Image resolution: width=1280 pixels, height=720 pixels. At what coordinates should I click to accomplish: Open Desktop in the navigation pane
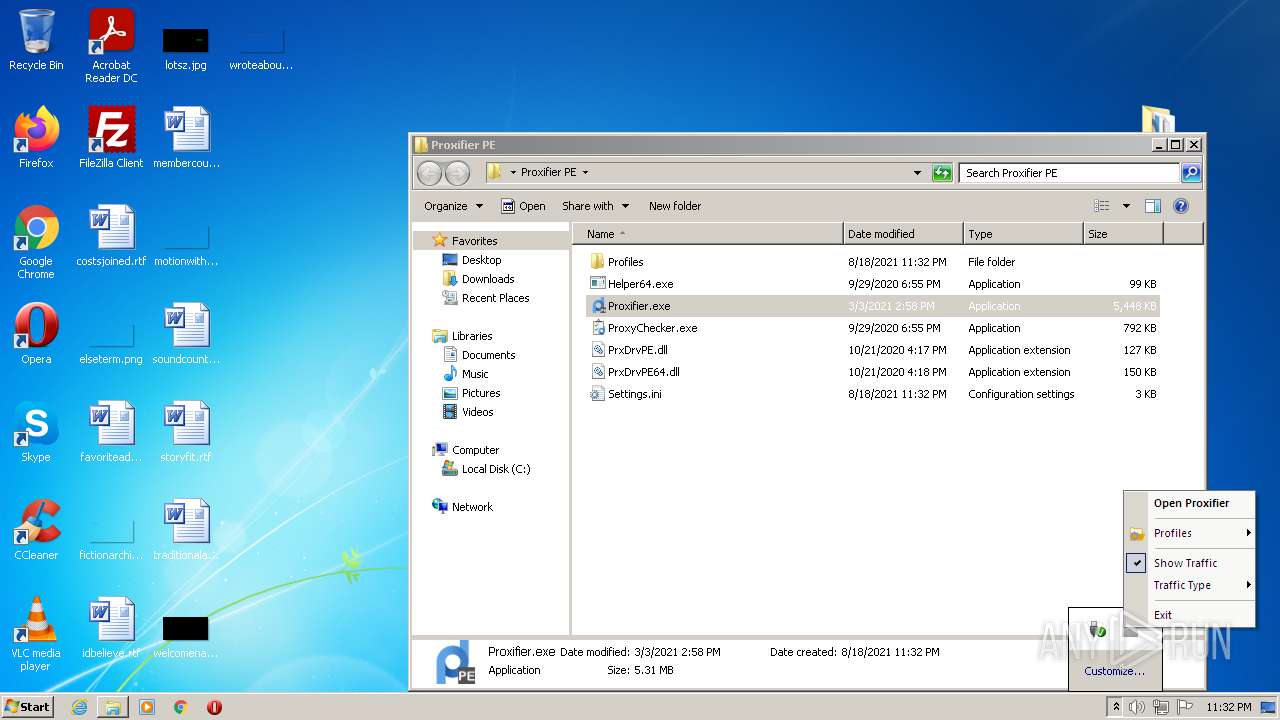[x=481, y=260]
